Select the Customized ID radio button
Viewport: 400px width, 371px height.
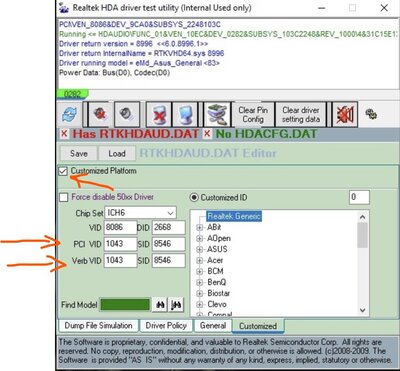[194, 197]
